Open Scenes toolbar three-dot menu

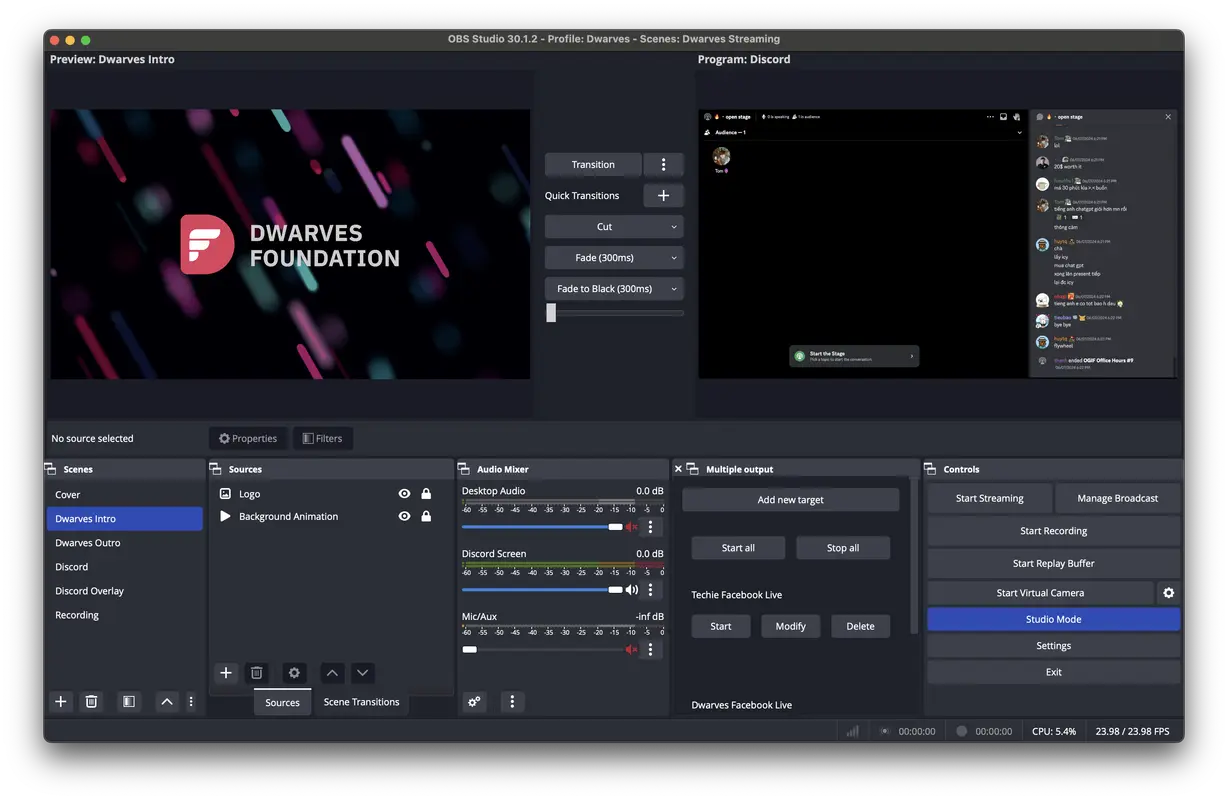pos(191,702)
